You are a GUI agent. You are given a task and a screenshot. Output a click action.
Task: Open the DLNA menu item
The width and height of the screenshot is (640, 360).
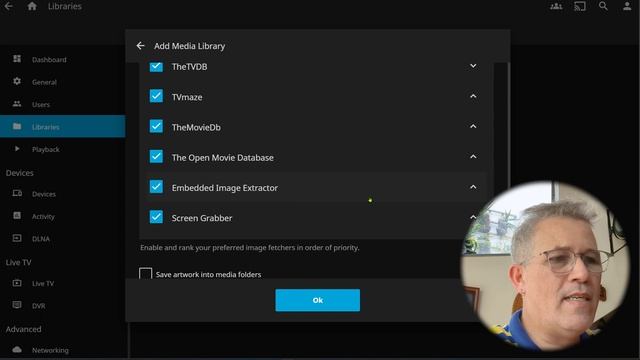click(x=62, y=238)
